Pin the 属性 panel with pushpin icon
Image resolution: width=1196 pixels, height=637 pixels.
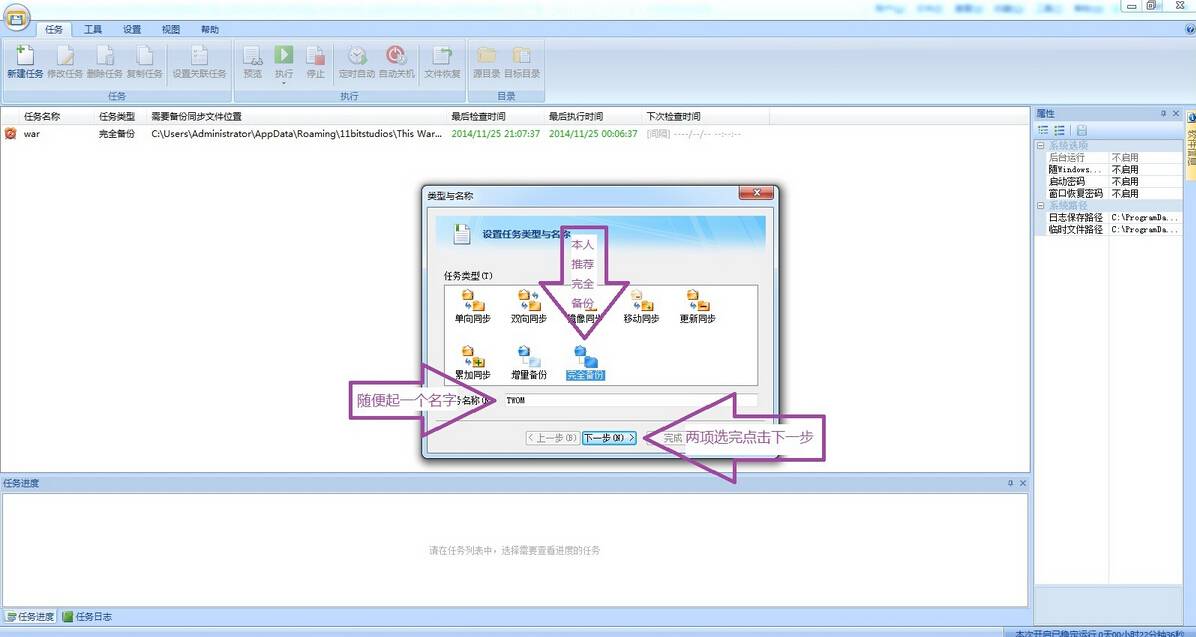(x=1163, y=114)
